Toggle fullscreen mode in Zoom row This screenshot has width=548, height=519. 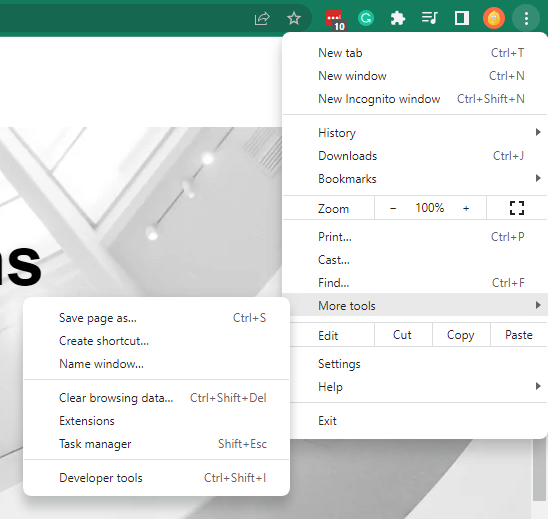517,208
